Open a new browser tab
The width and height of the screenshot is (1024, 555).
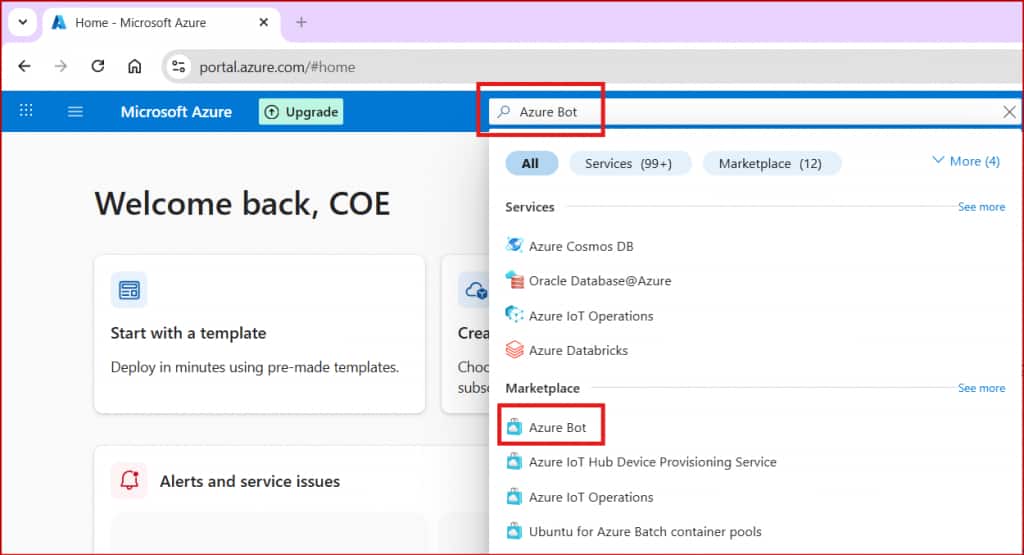pyautogui.click(x=301, y=22)
